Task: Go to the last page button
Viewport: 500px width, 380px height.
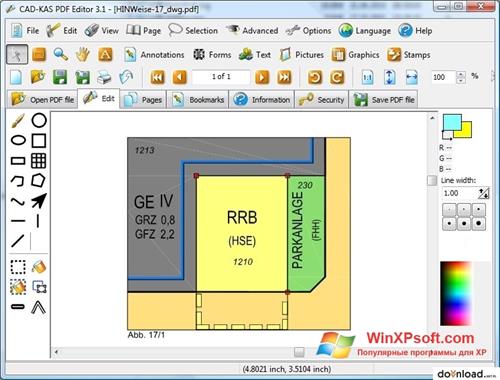Action: point(284,77)
